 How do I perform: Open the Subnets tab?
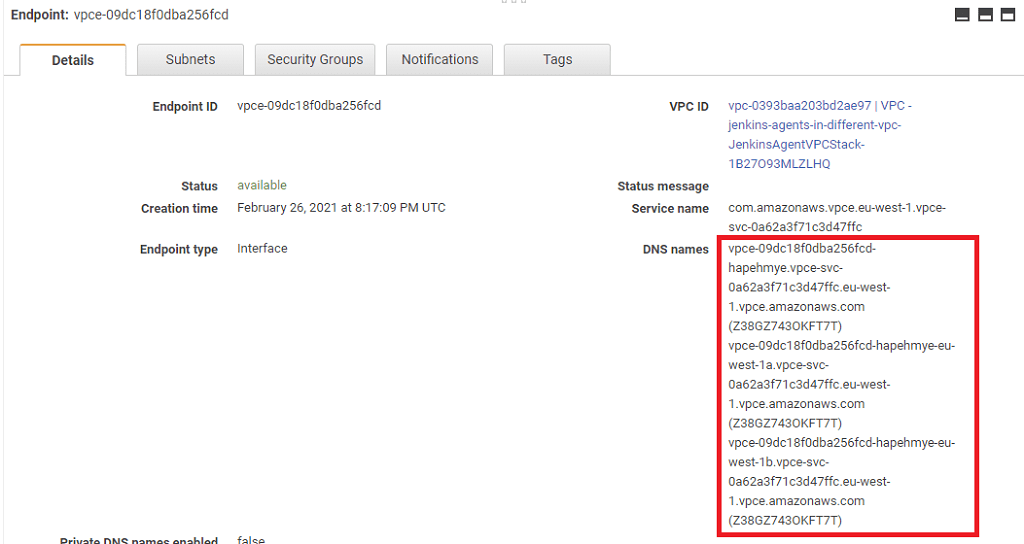[190, 59]
